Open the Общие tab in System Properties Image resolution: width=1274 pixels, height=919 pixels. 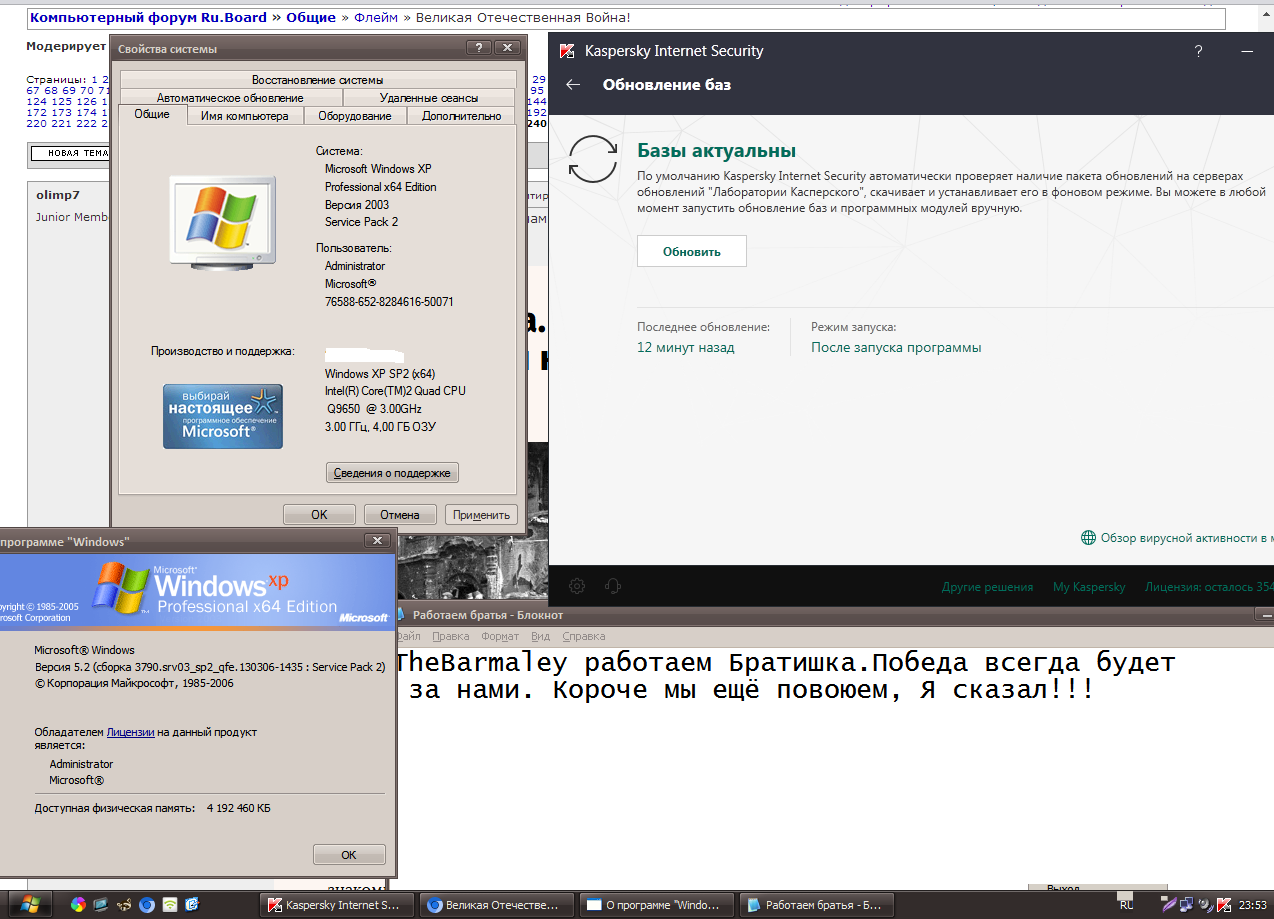click(152, 115)
